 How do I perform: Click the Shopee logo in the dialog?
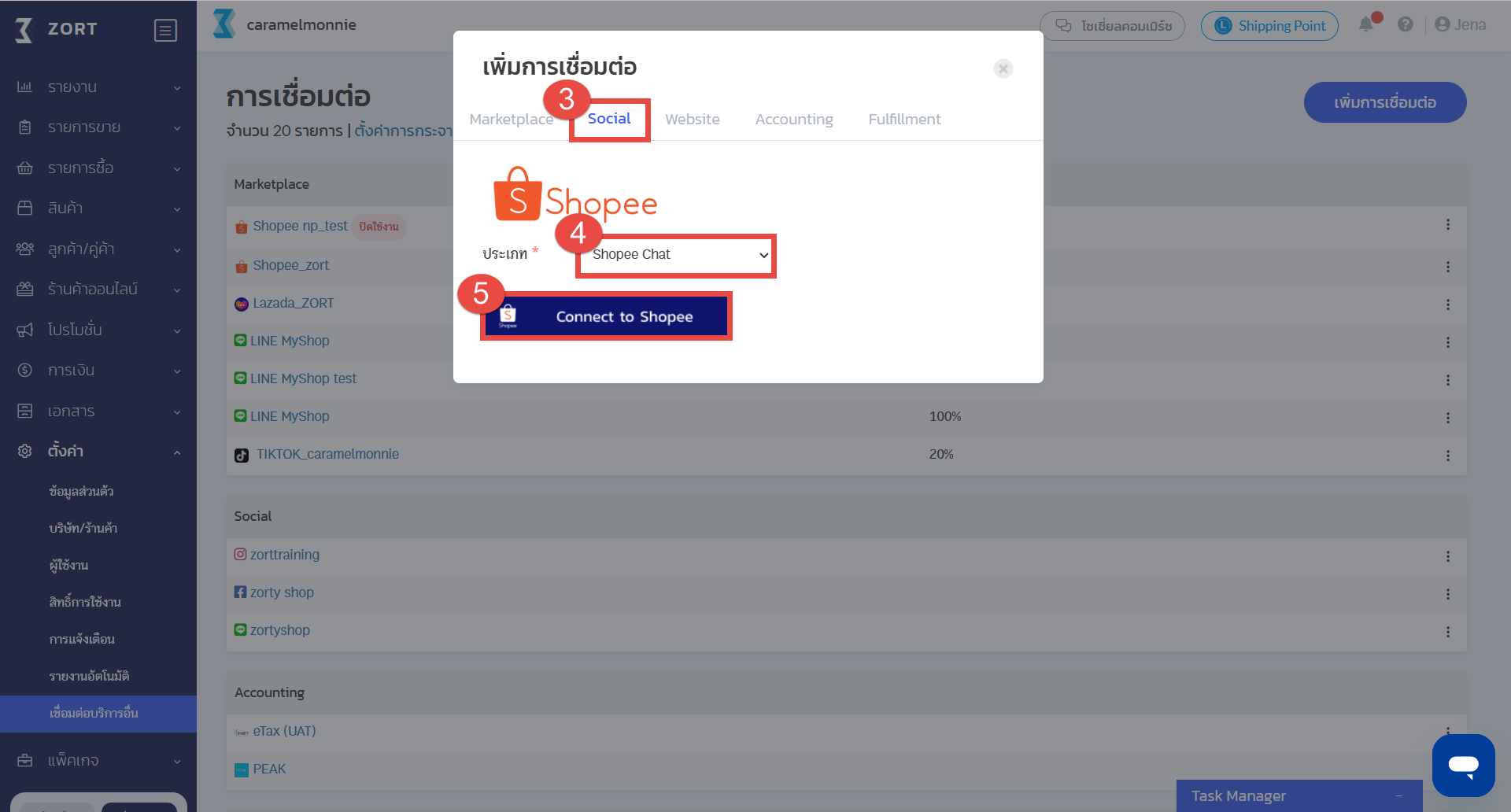click(x=575, y=194)
